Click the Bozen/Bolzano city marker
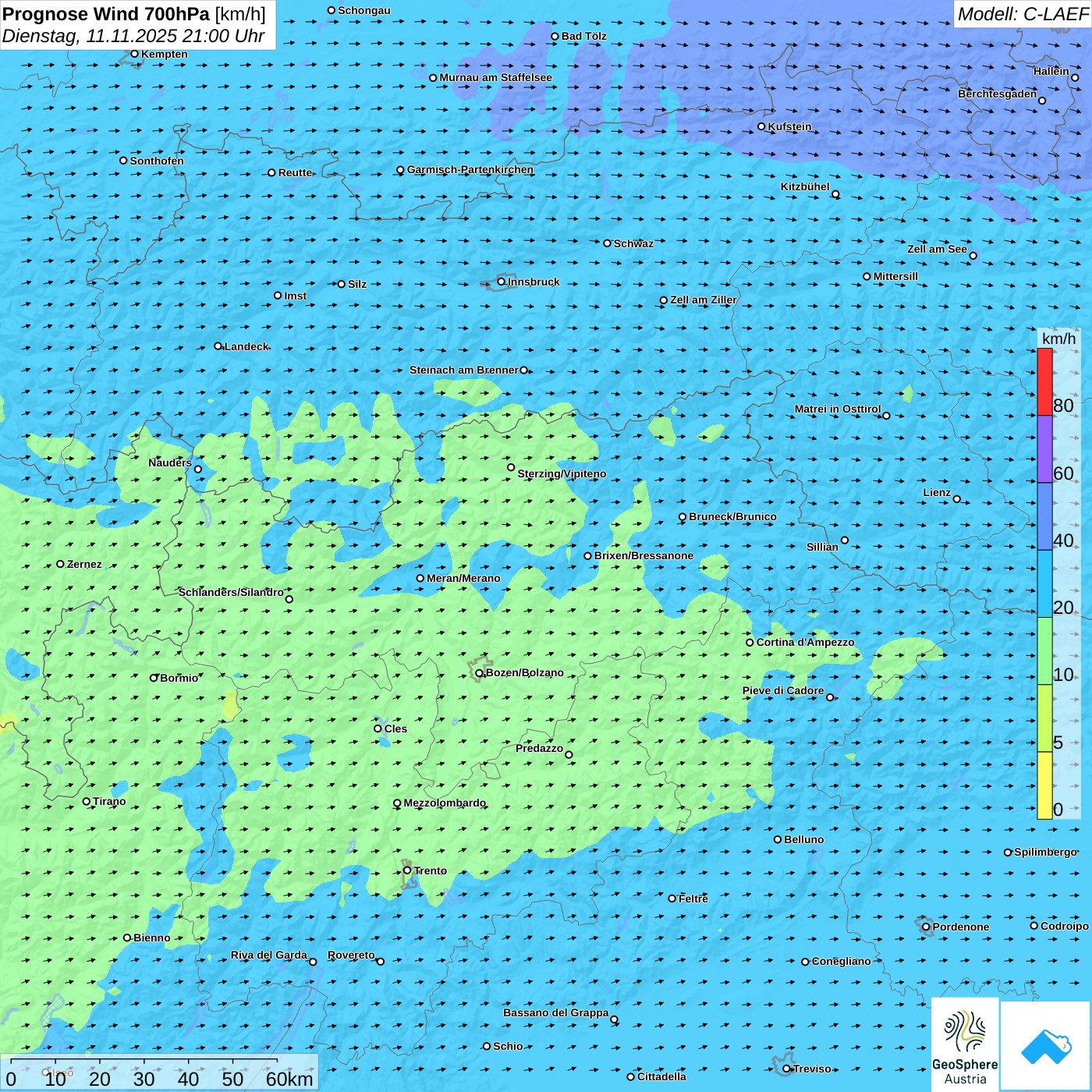Screen dimensions: 1092x1092 tap(479, 673)
